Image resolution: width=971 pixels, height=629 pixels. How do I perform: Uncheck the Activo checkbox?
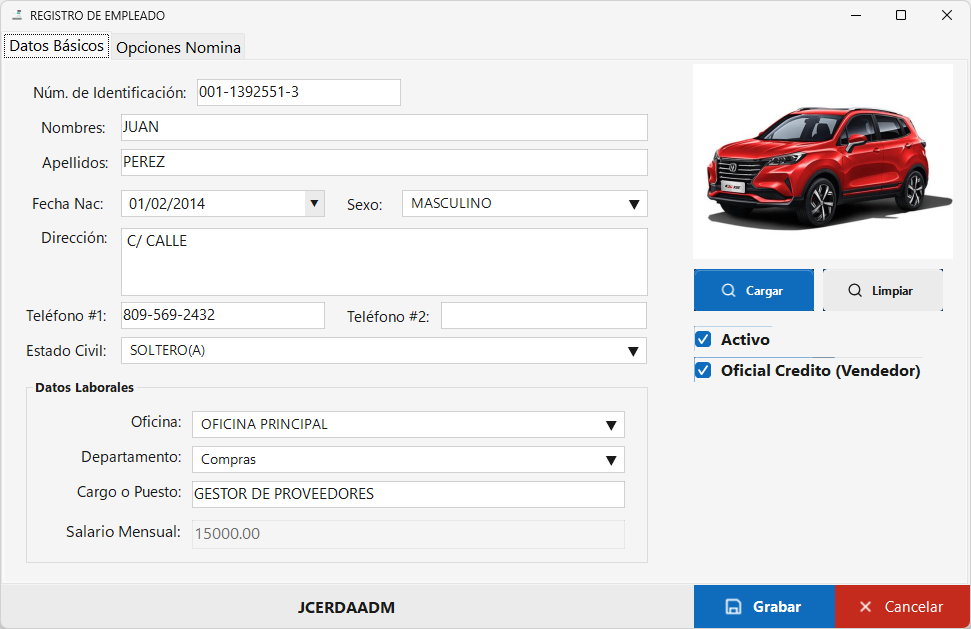click(703, 339)
